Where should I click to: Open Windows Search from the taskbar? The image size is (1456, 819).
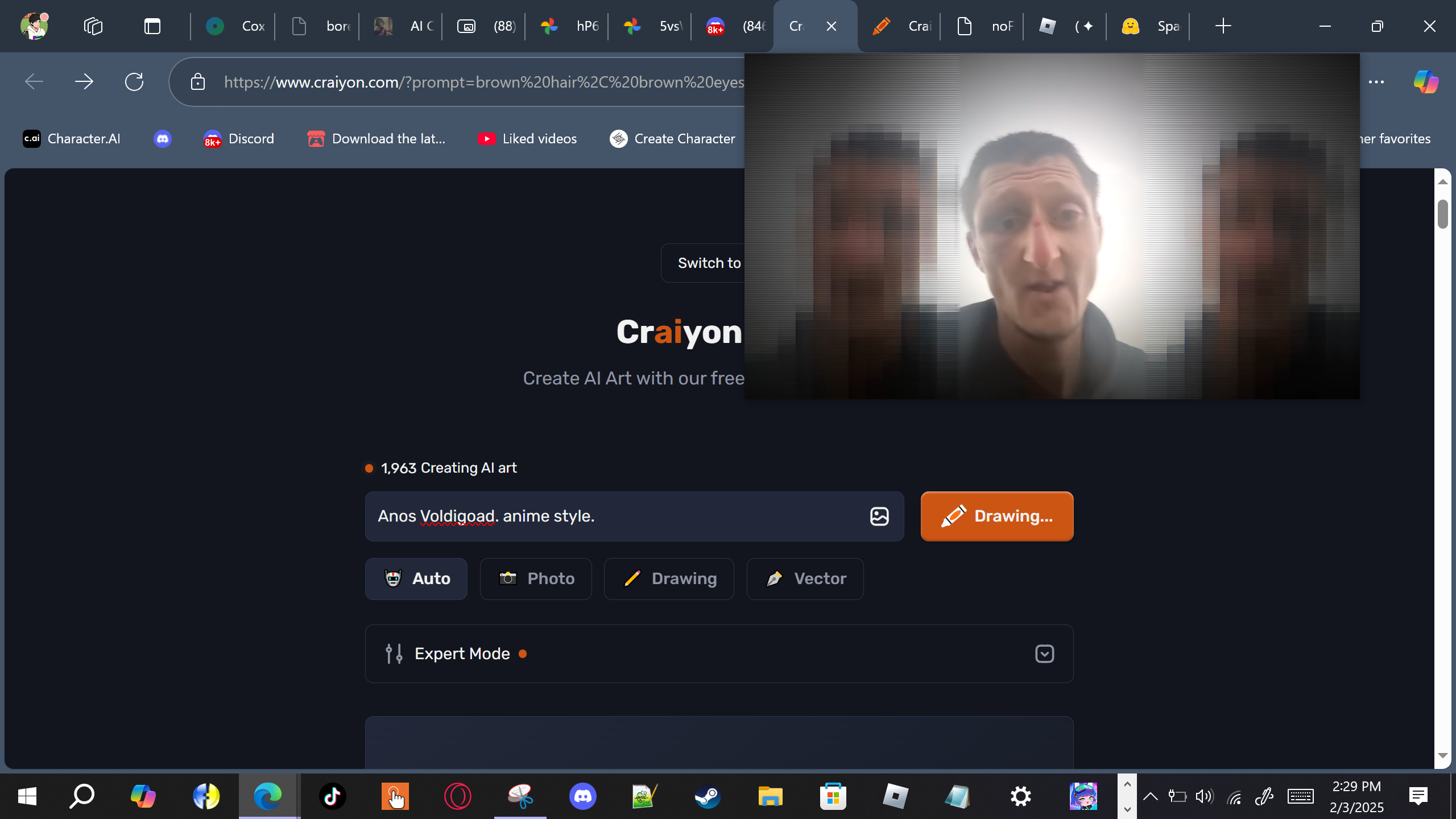[82, 796]
